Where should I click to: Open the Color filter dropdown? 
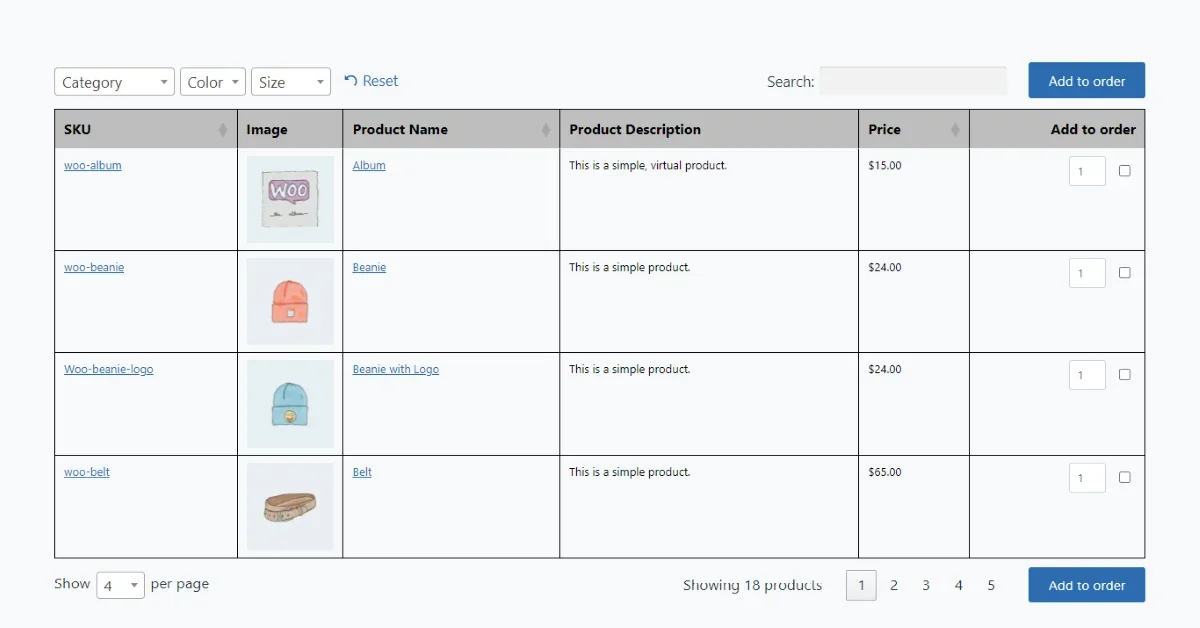(x=212, y=81)
